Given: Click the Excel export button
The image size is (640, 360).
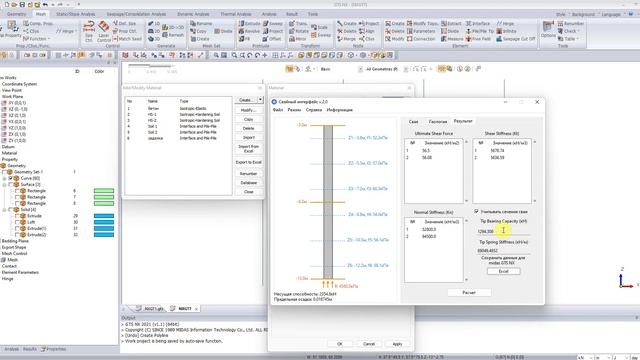Looking at the screenshot, I should (x=503, y=271).
